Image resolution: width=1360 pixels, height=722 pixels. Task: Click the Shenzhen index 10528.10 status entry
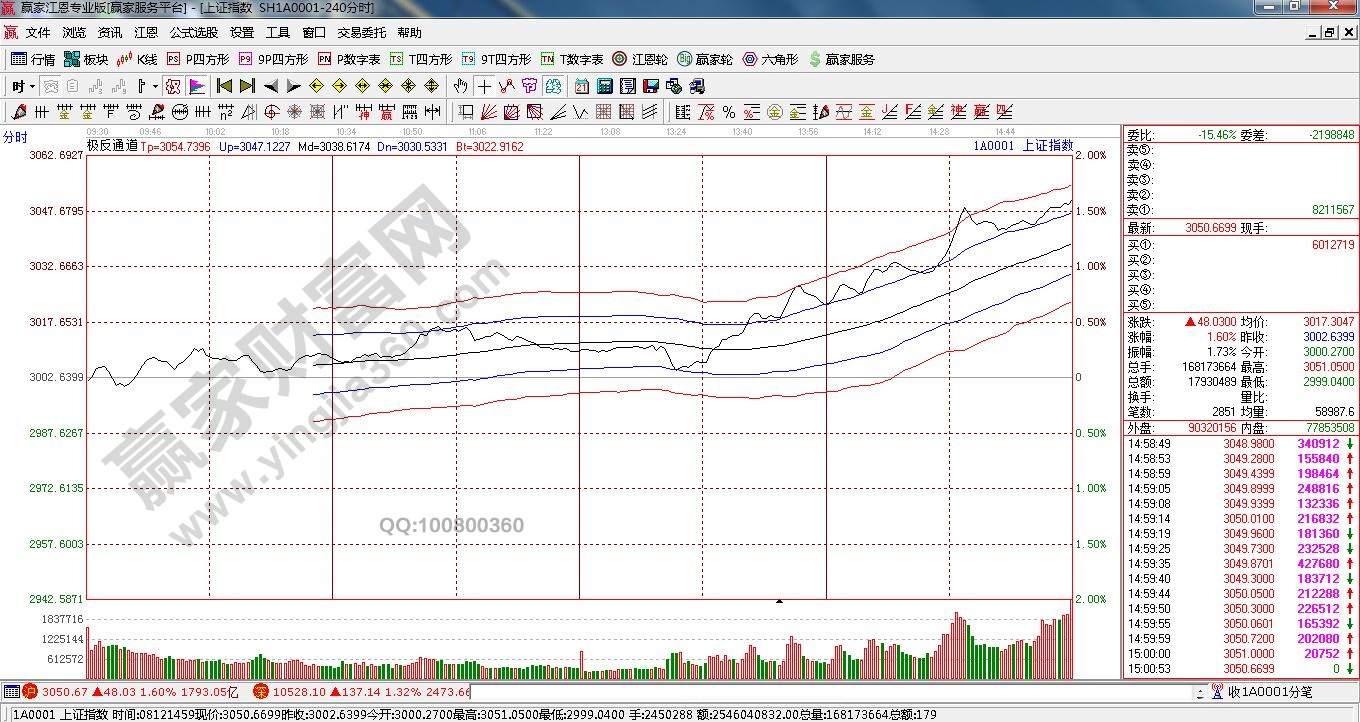tap(362, 691)
